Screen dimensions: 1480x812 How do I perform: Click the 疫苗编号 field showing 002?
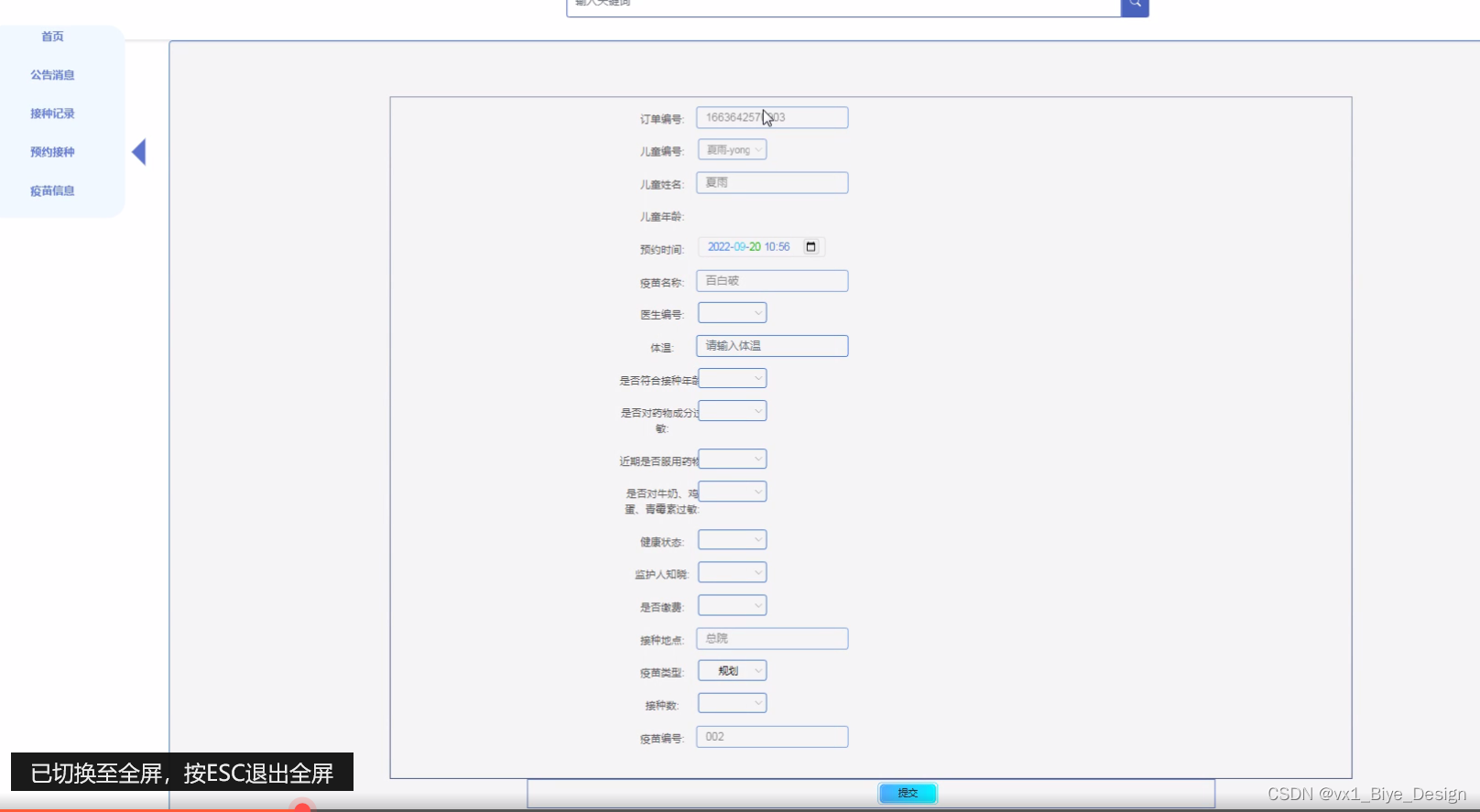pos(772,737)
